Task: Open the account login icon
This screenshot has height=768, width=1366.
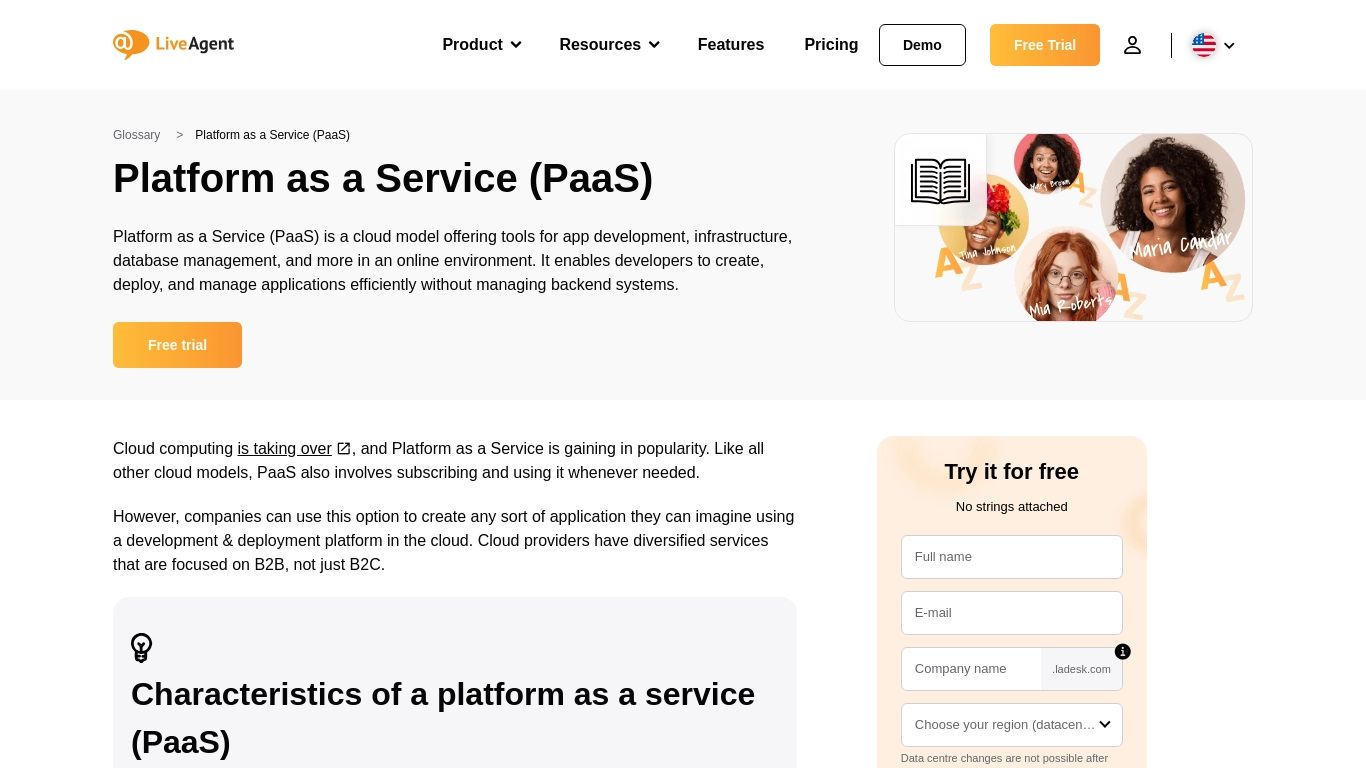Action: pyautogui.click(x=1132, y=45)
